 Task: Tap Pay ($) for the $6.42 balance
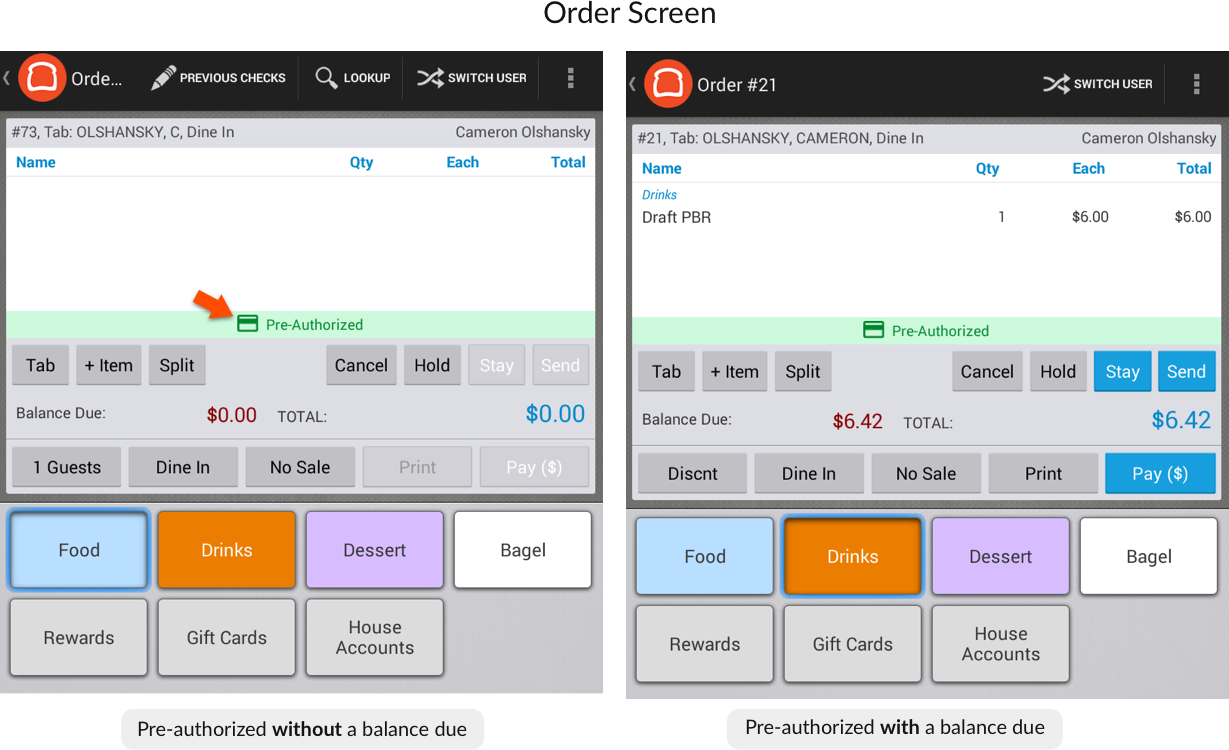click(1160, 472)
